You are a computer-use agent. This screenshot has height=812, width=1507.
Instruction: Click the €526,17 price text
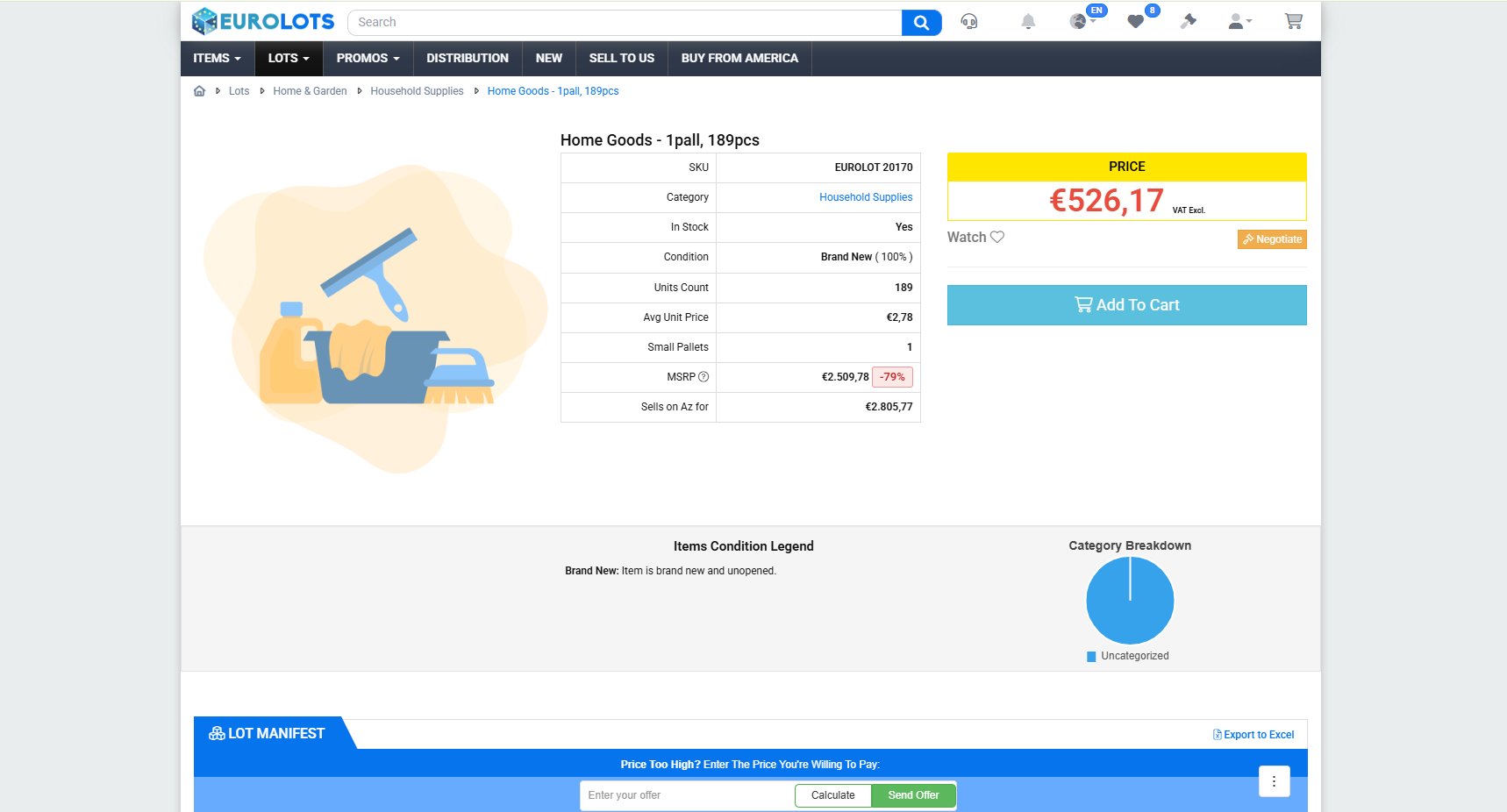click(x=1106, y=201)
